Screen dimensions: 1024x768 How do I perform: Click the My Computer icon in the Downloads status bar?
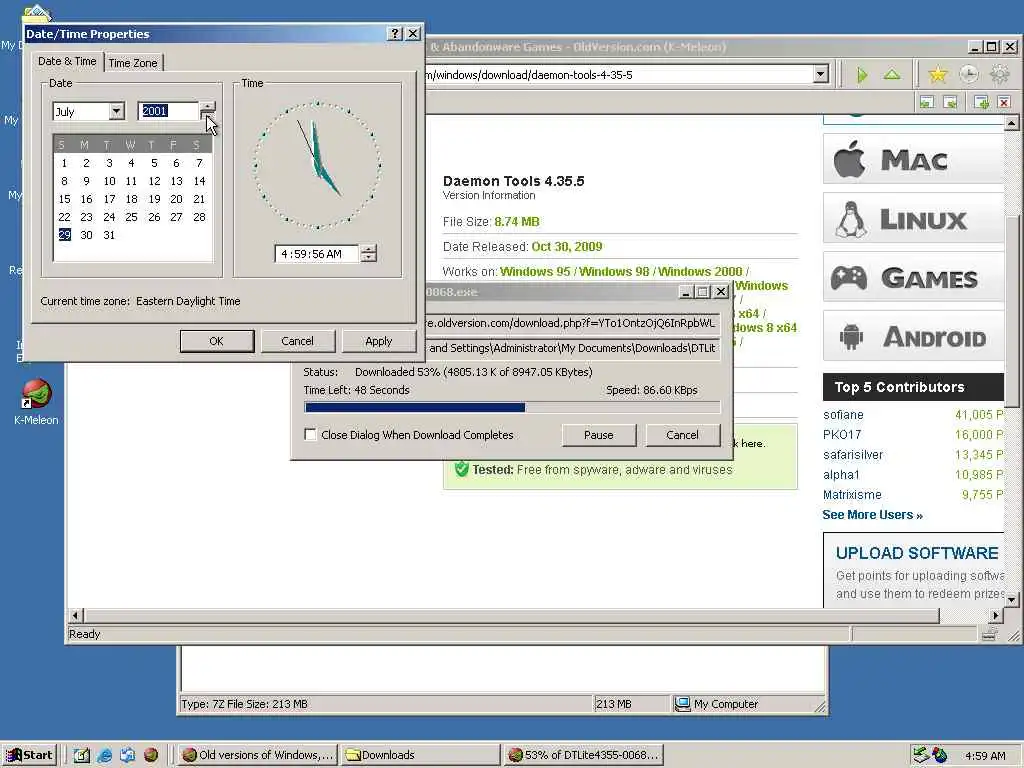682,704
